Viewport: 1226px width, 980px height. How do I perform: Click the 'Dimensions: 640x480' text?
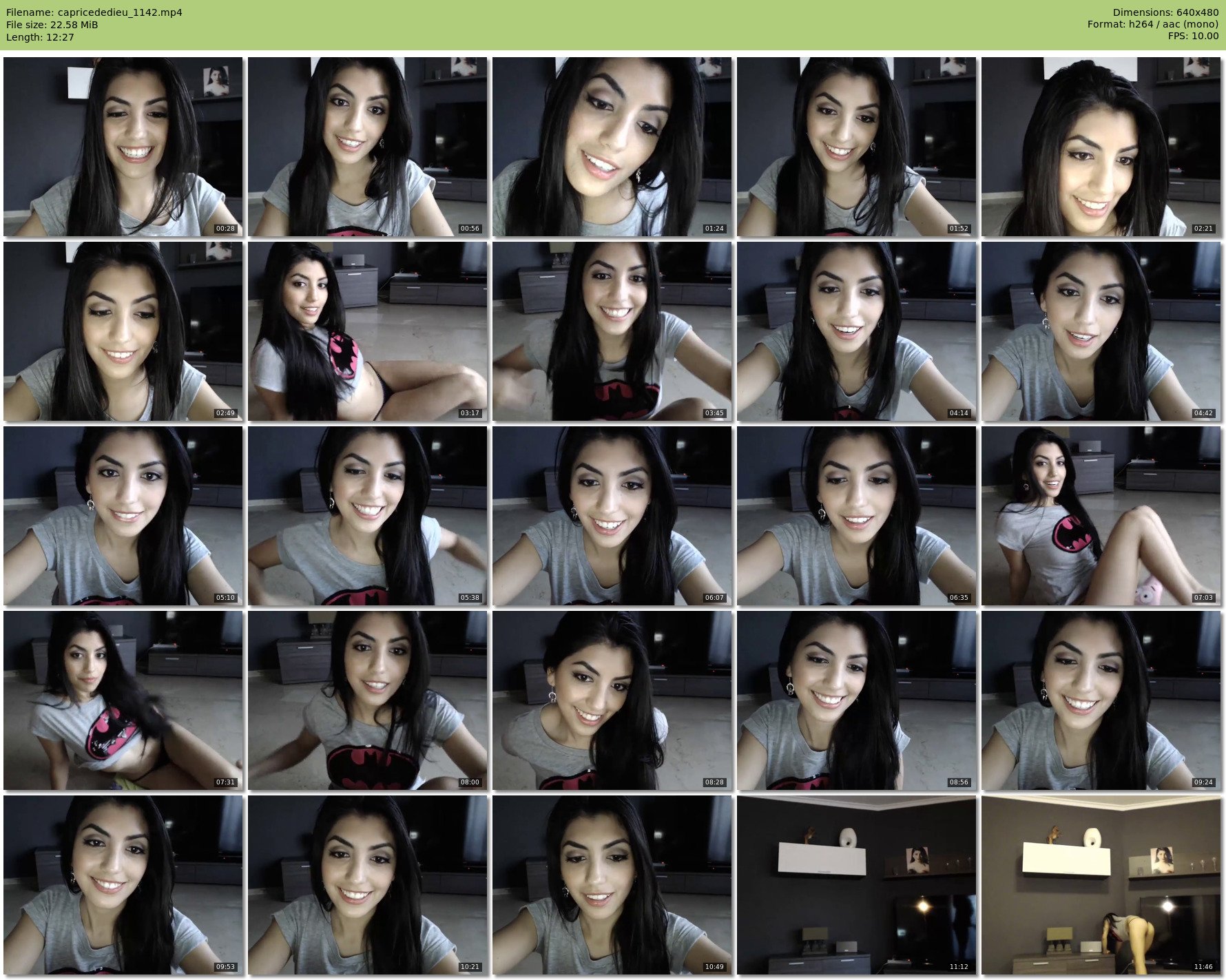(1165, 12)
